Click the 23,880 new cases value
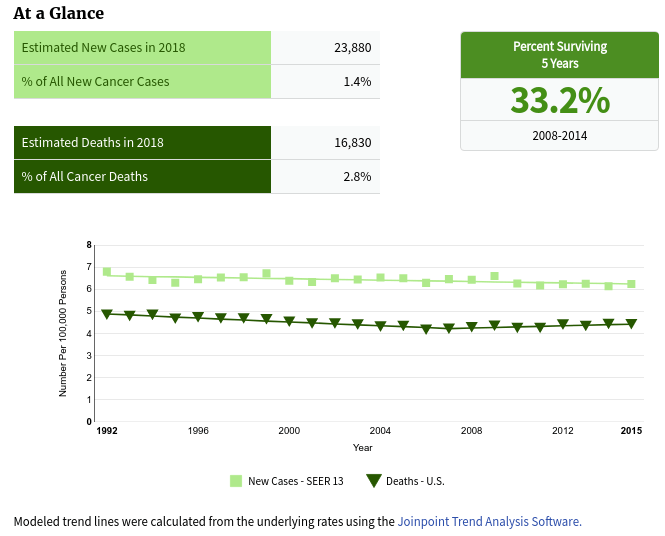Image resolution: width=665 pixels, height=536 pixels. (x=353, y=48)
